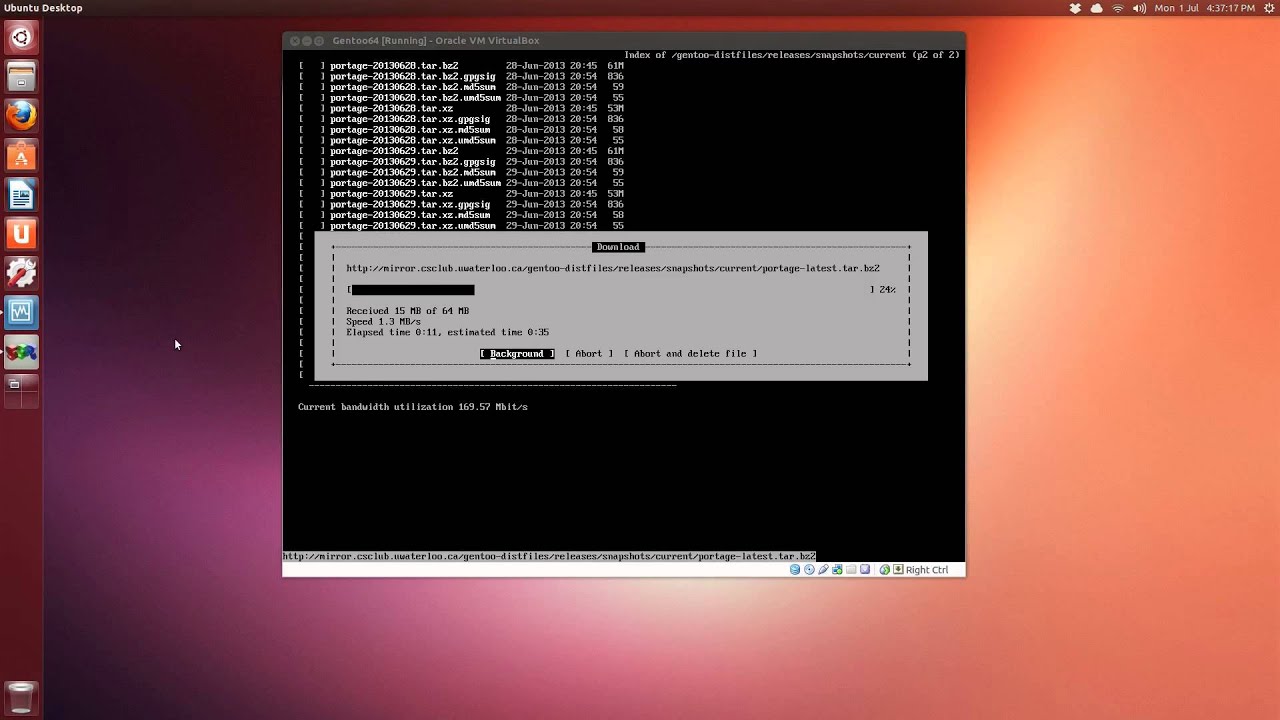The height and width of the screenshot is (720, 1280).
Task: Click the download progress bar
Action: click(613, 290)
